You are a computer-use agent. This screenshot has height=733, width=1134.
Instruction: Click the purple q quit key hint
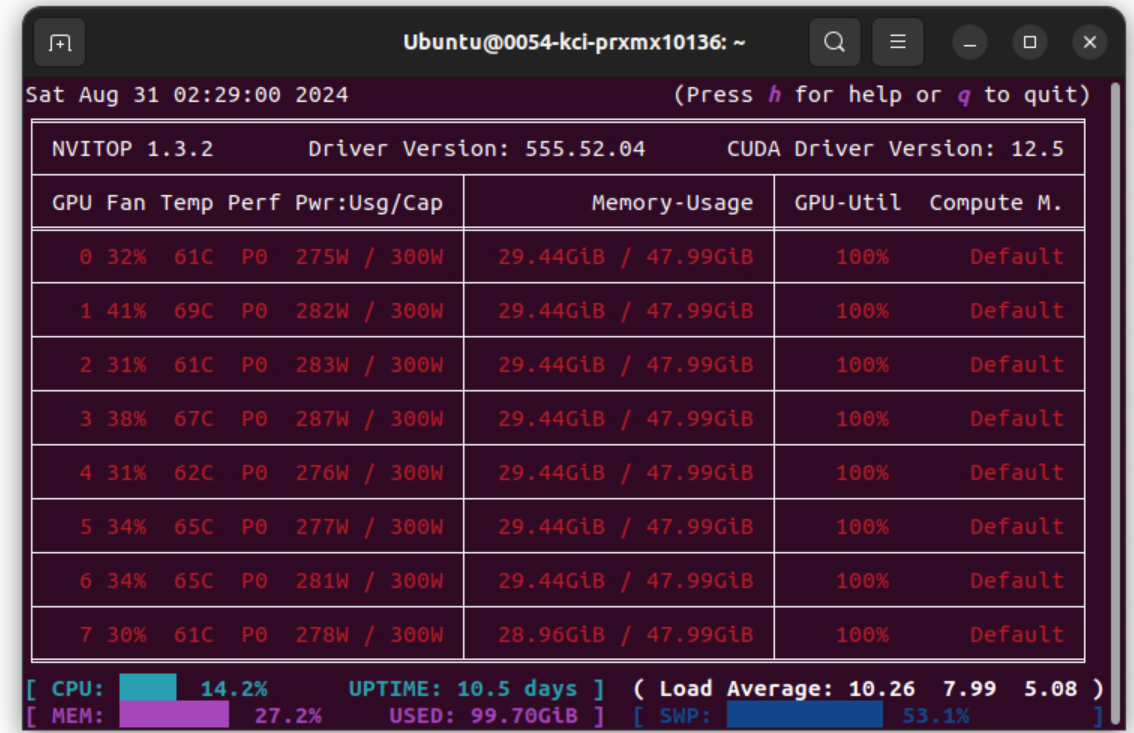pos(963,95)
